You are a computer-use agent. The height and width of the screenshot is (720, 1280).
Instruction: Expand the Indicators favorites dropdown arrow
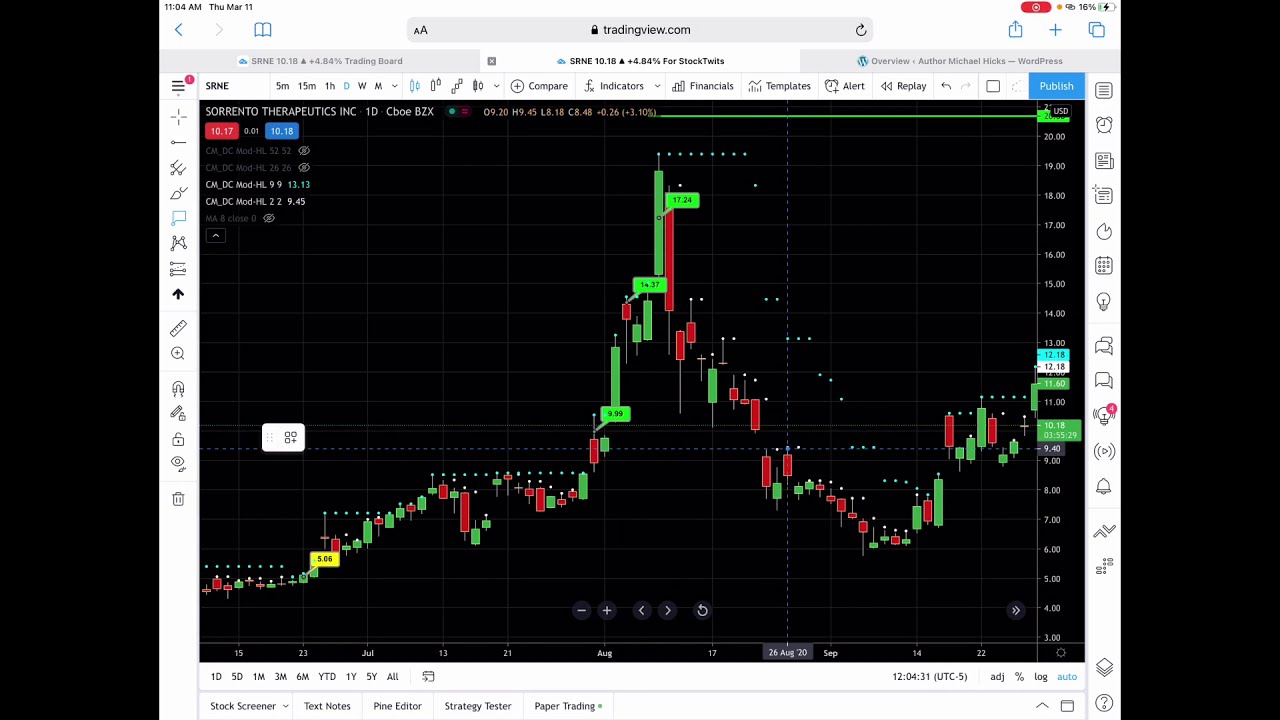click(657, 86)
